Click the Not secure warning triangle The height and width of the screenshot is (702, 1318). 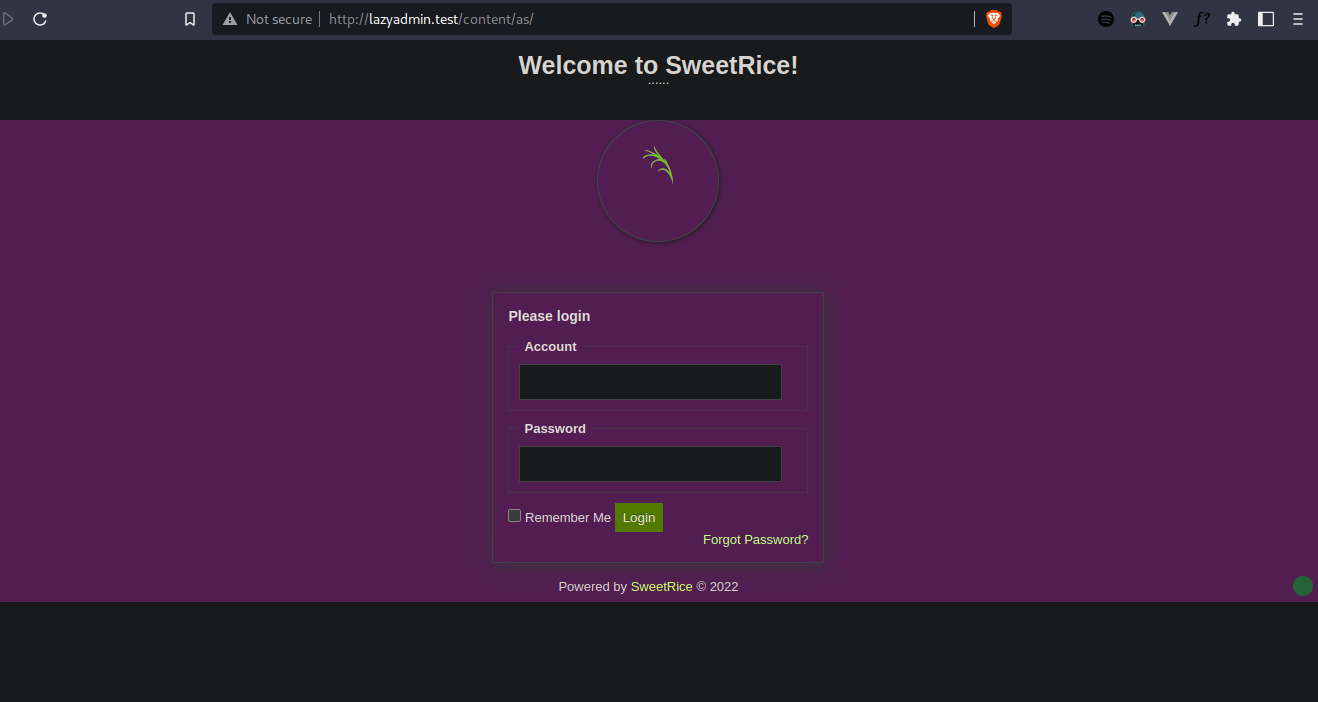(x=230, y=19)
